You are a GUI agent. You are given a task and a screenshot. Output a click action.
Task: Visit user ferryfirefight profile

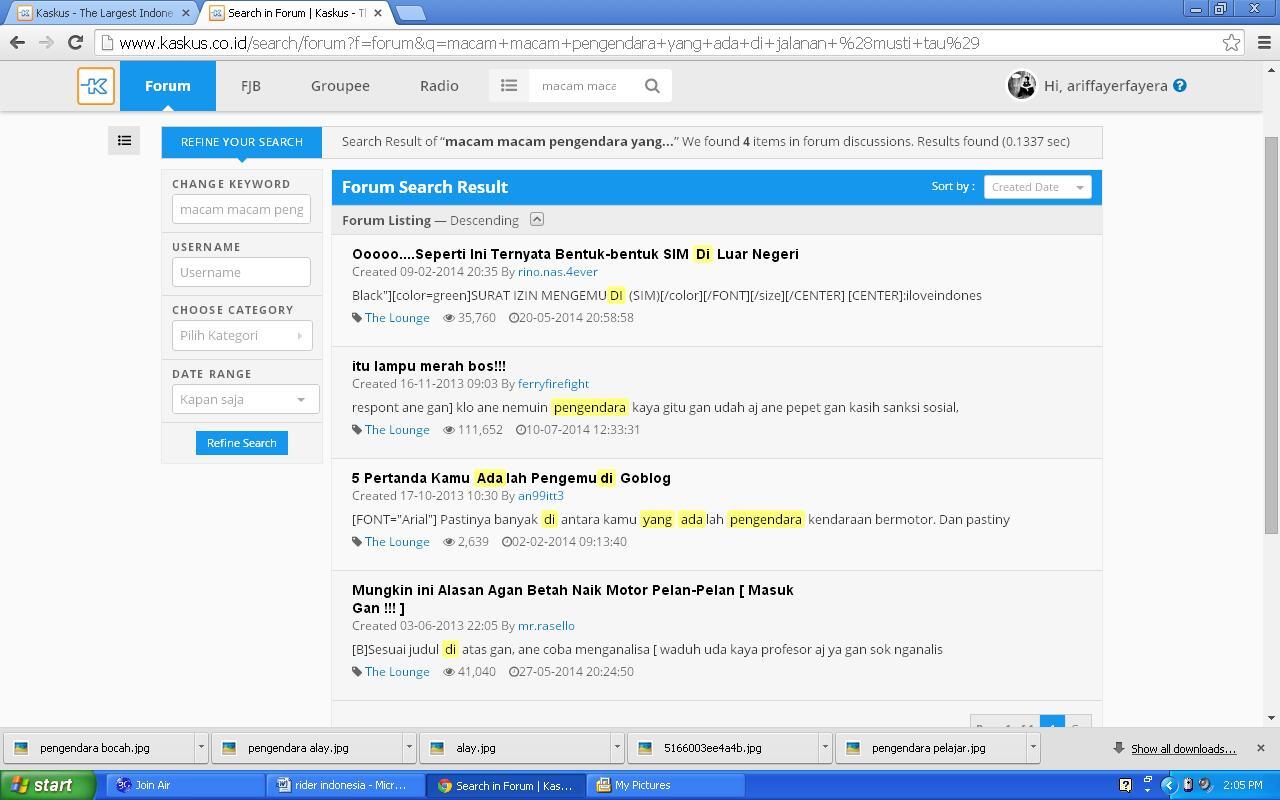click(x=553, y=384)
